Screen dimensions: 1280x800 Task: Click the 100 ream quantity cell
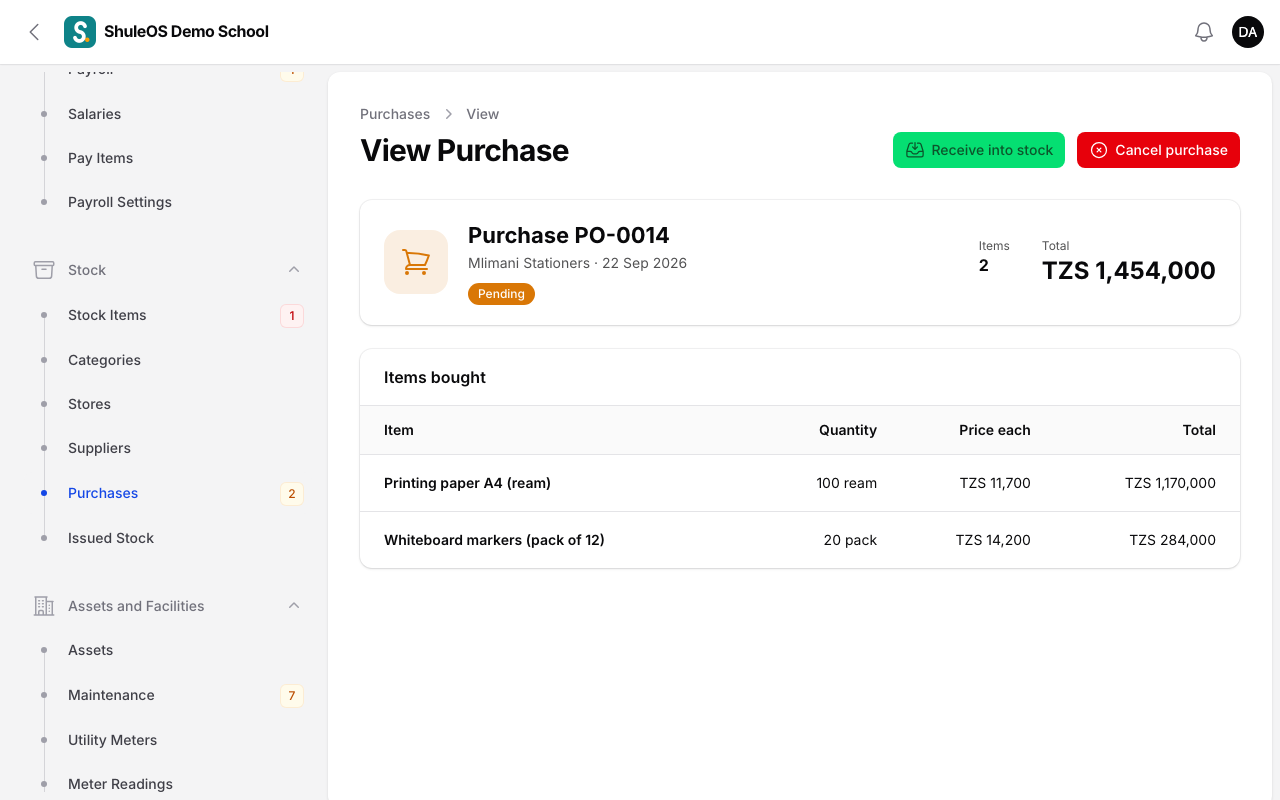click(846, 483)
